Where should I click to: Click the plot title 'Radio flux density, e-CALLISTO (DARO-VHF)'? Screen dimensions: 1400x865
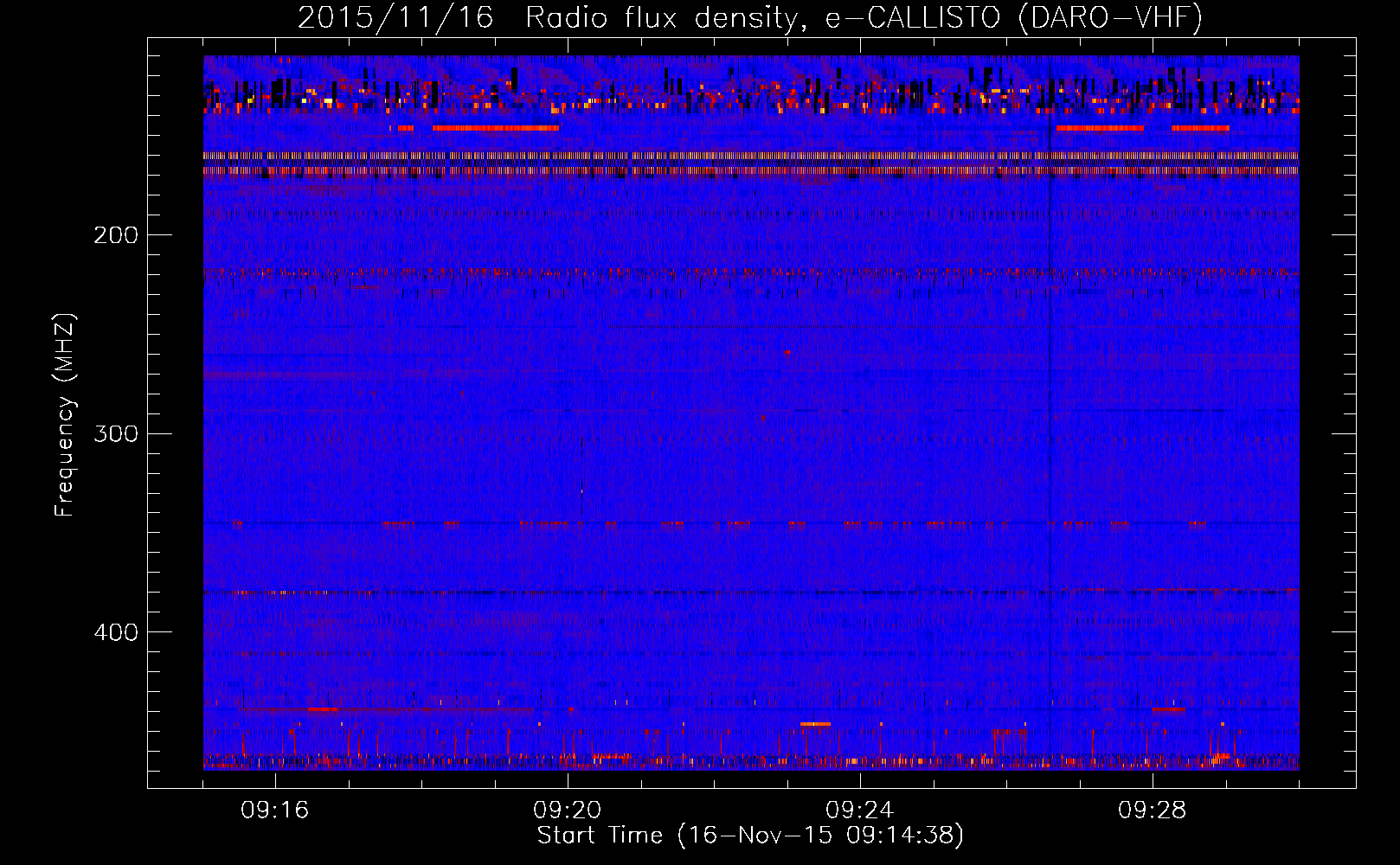pyautogui.click(x=864, y=17)
